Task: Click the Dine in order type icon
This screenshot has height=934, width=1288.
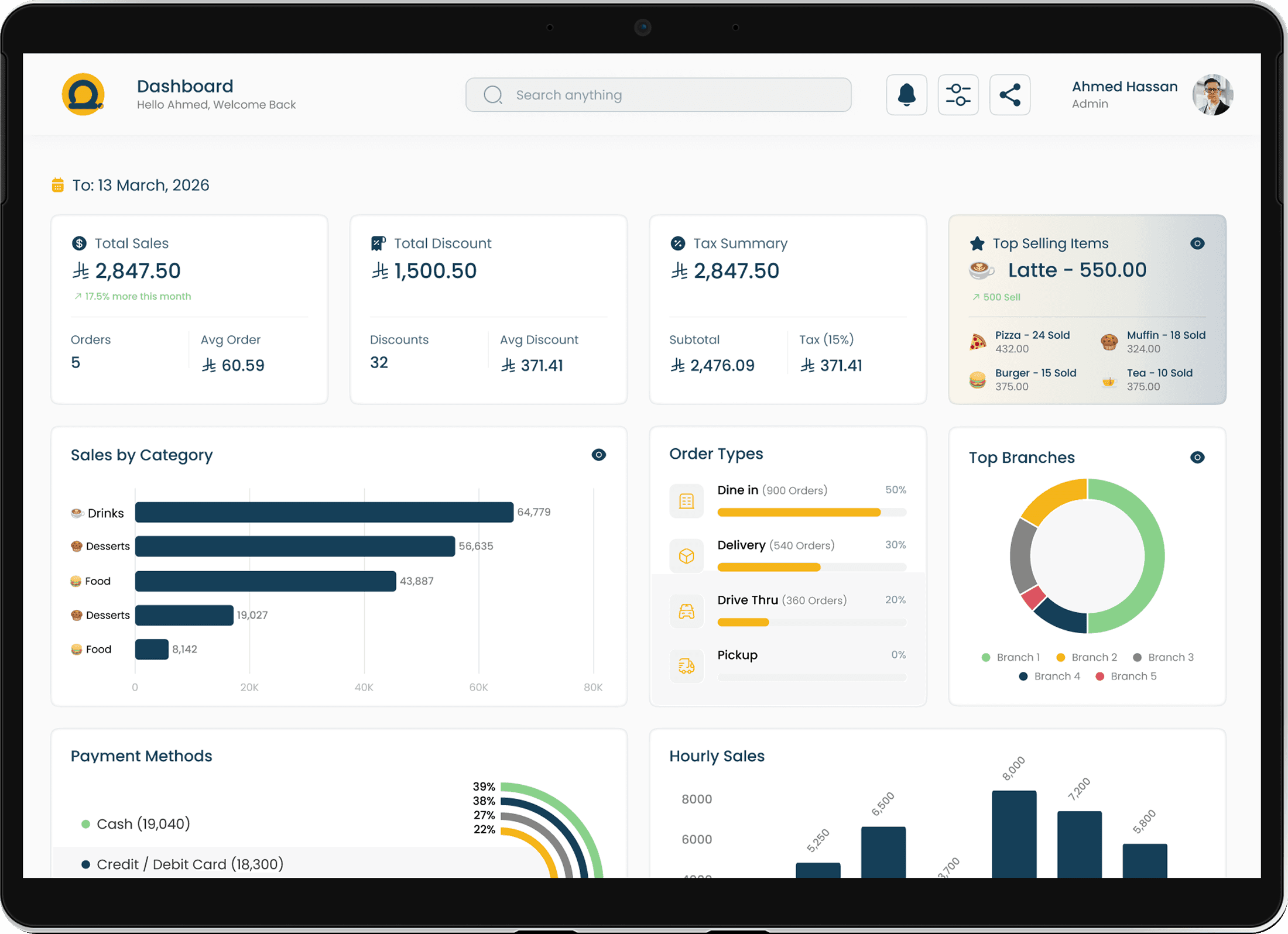Action: 686,501
